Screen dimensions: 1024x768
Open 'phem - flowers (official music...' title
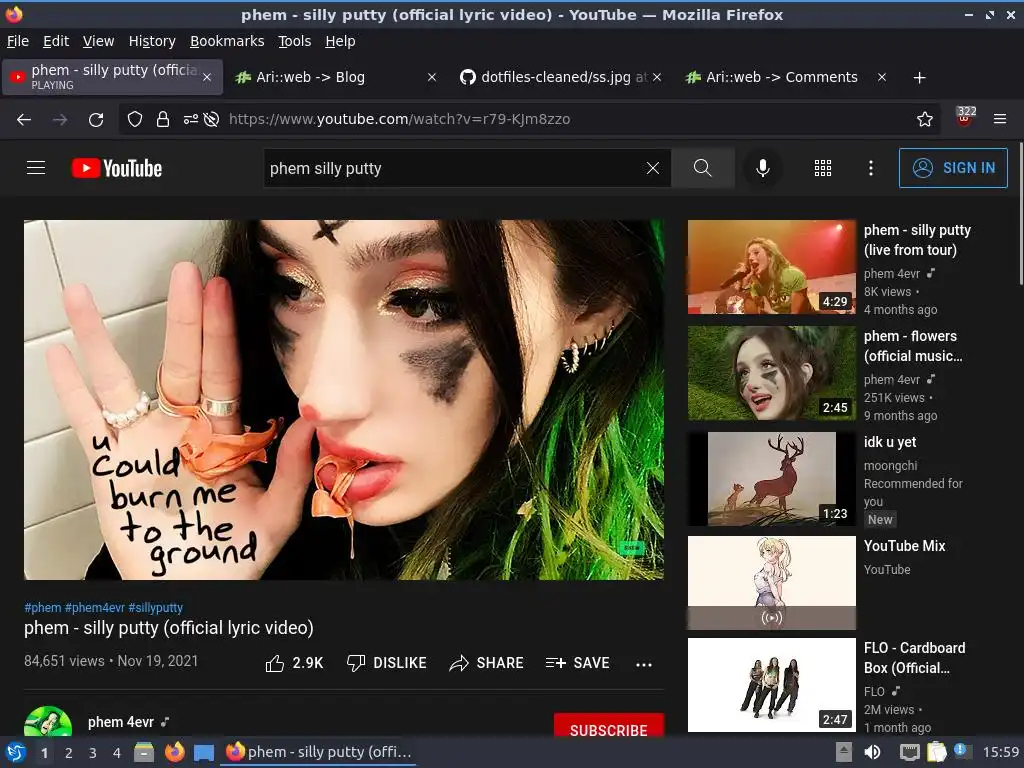[x=913, y=345]
